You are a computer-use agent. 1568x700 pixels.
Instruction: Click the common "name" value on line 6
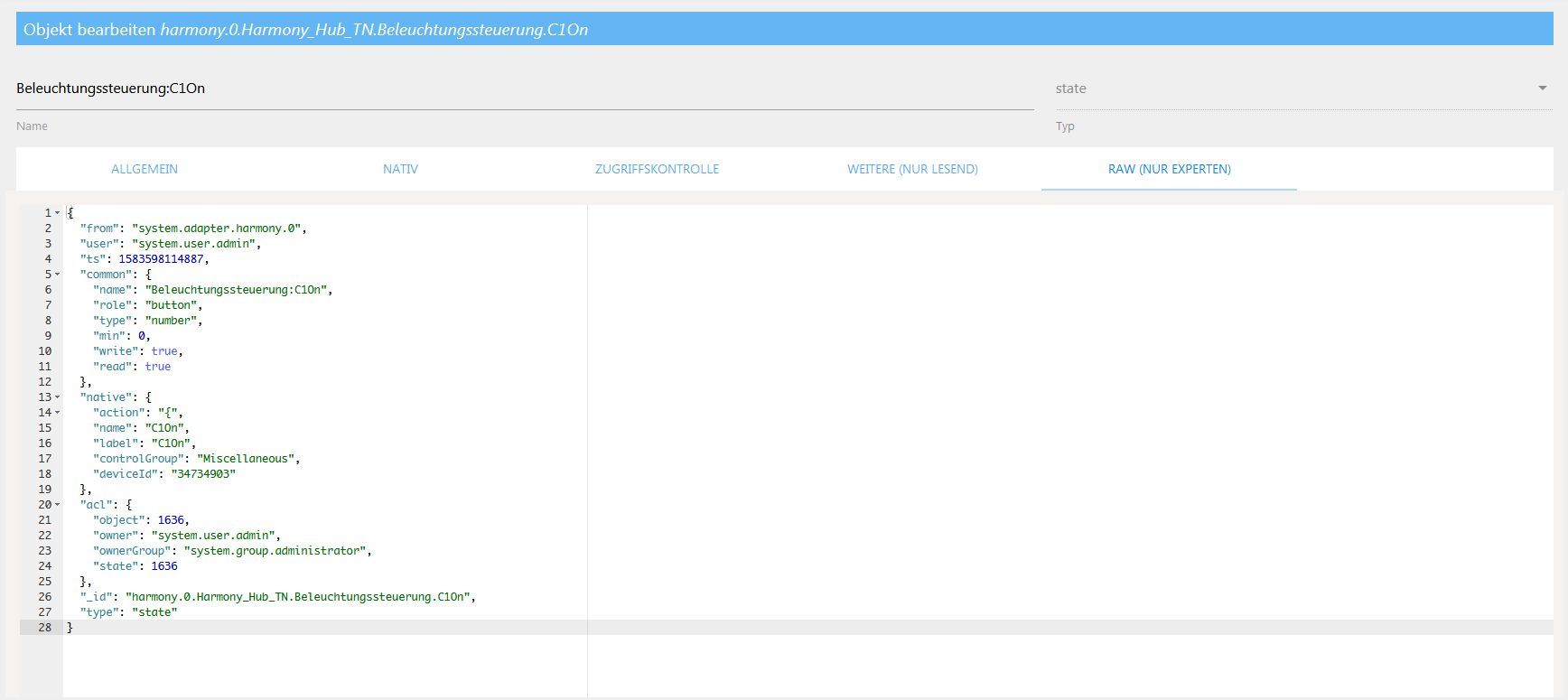click(x=236, y=290)
